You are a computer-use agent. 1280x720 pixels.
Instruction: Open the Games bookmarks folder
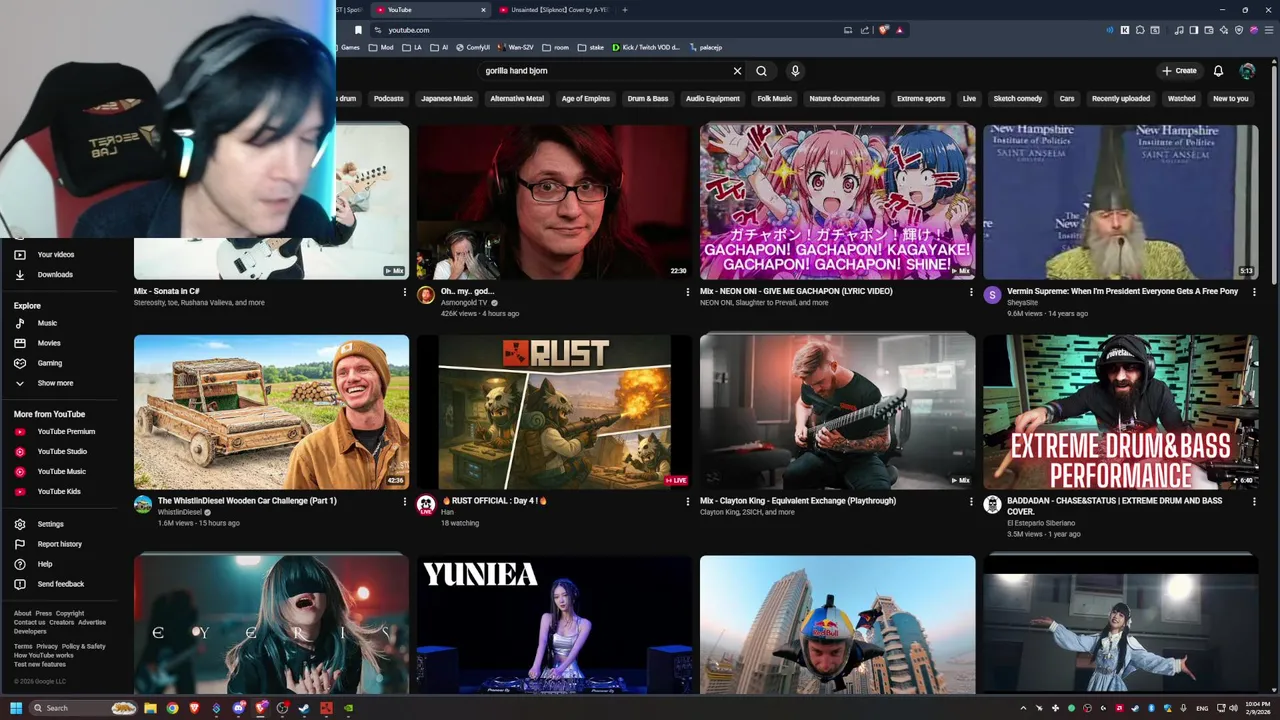pos(350,47)
